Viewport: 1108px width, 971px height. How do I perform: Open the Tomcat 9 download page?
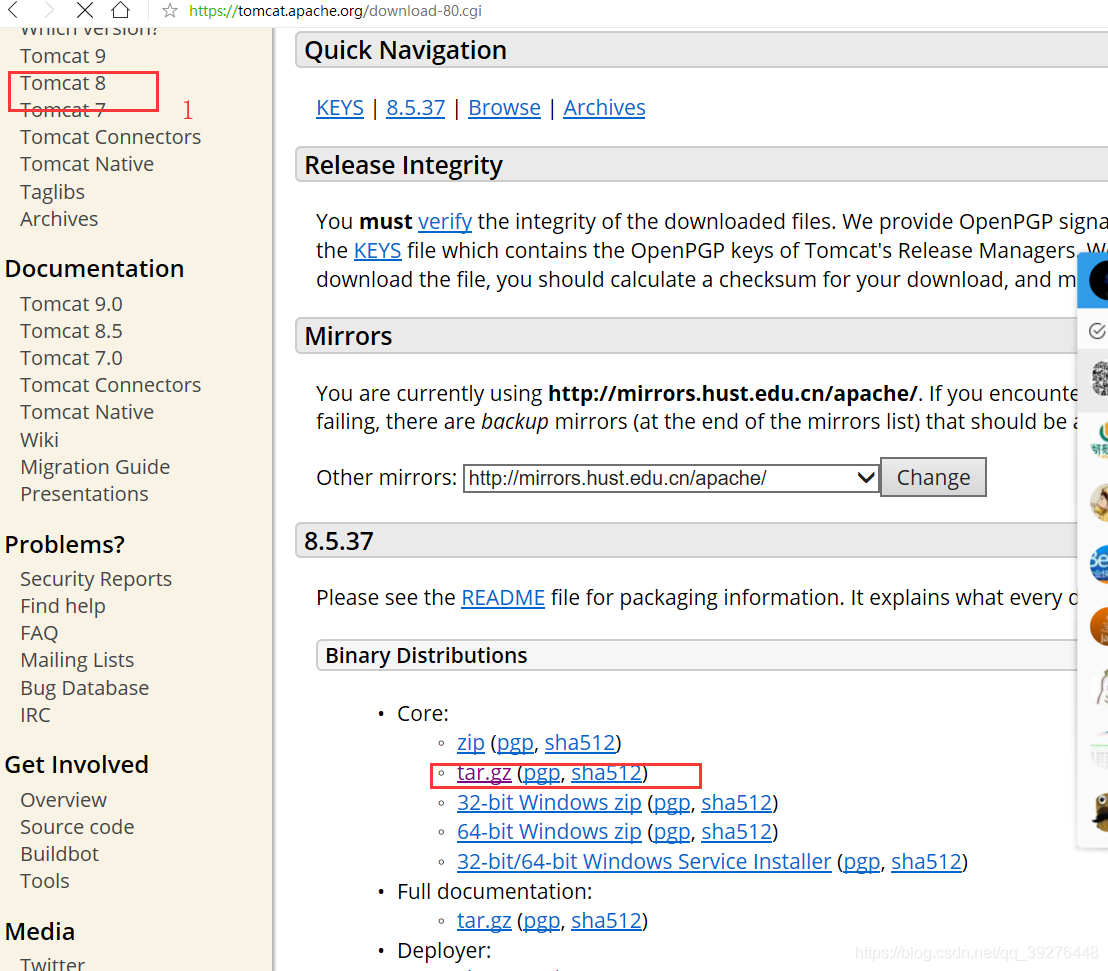tap(63, 56)
